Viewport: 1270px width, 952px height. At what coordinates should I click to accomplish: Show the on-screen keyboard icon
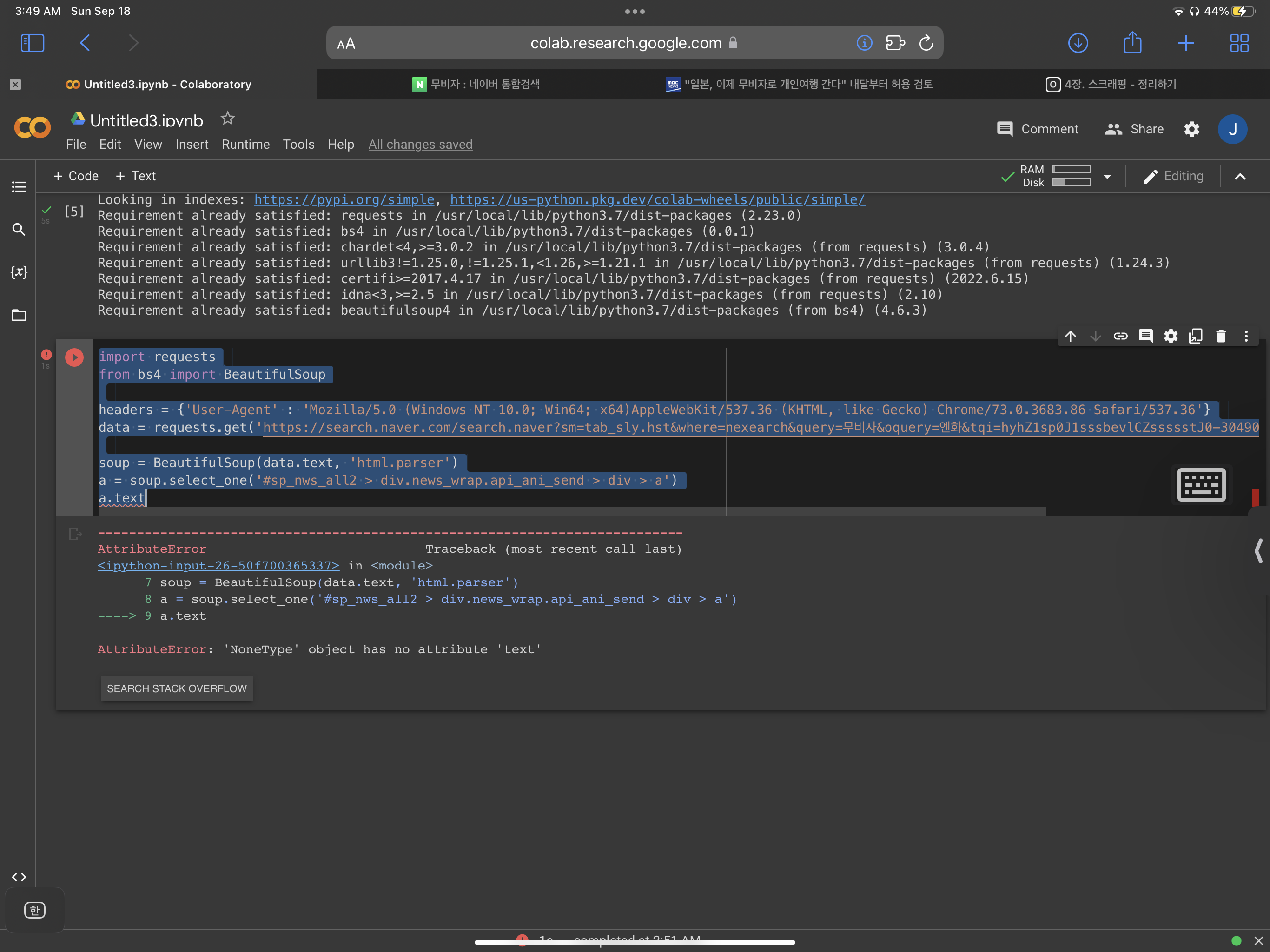[x=1201, y=485]
